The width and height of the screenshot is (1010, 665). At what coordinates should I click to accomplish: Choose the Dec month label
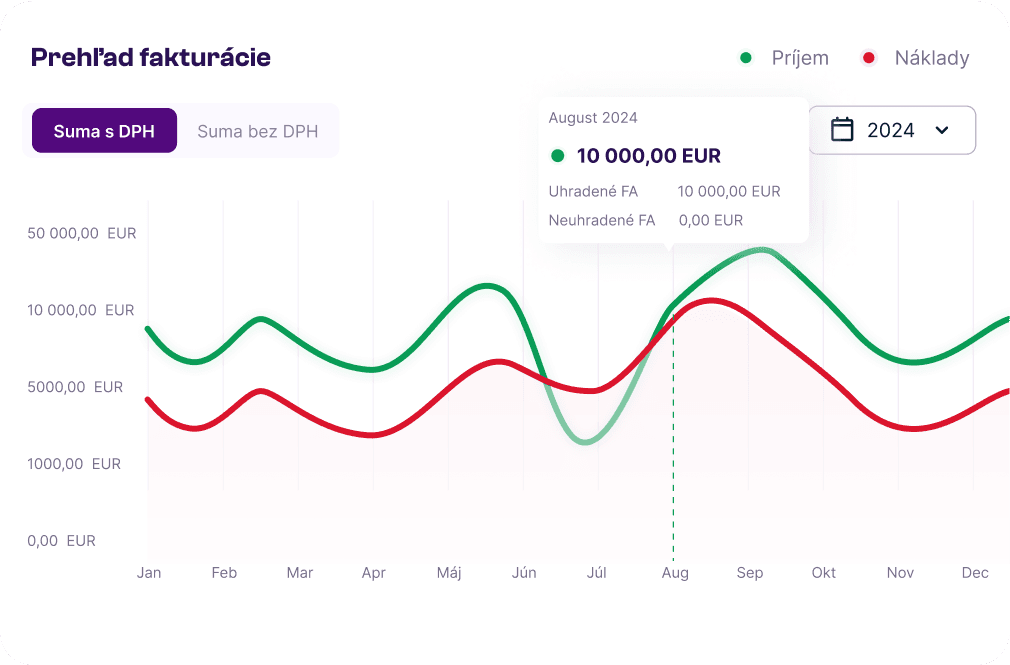[x=975, y=573]
